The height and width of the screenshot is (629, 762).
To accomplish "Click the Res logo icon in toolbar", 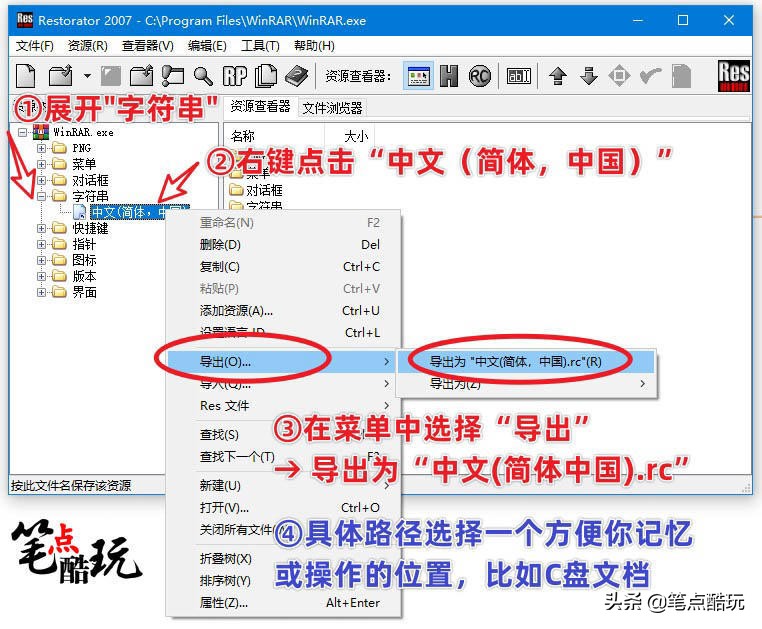I will tap(734, 76).
